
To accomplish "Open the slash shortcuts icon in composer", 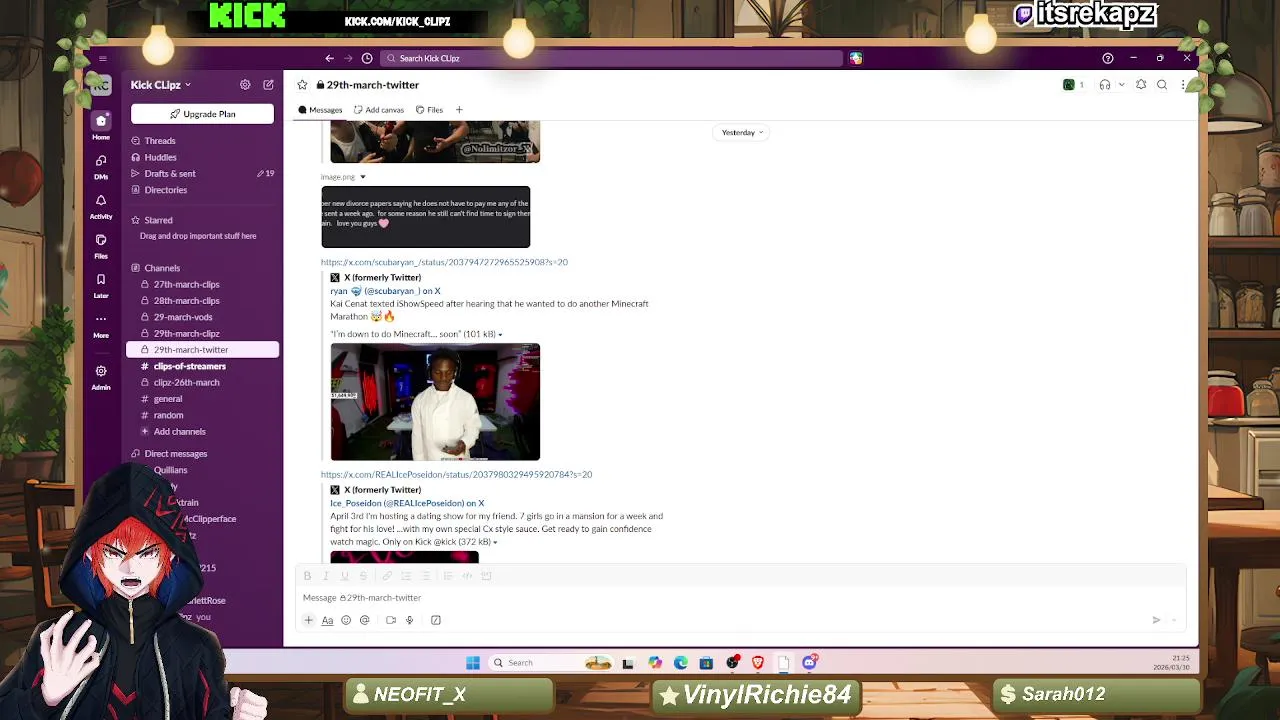I will pyautogui.click(x=436, y=620).
